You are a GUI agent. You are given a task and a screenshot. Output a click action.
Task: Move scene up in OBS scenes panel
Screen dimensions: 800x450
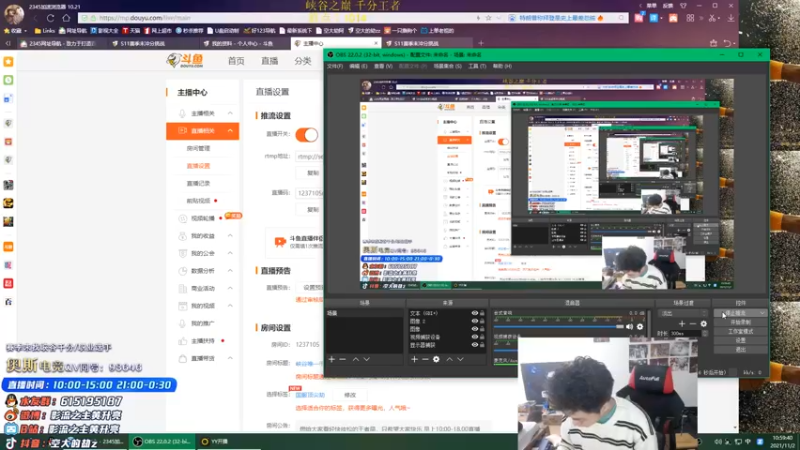tap(356, 359)
